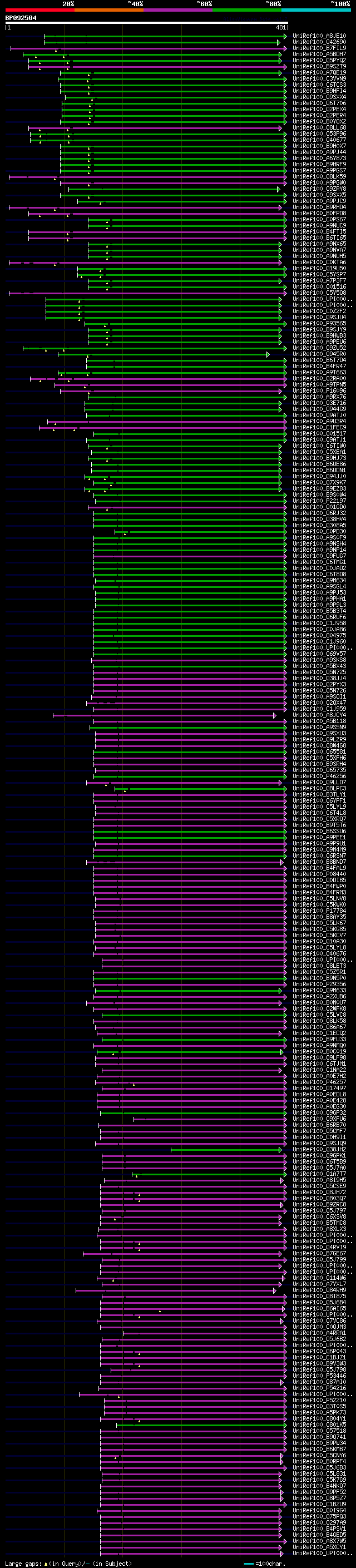Select label UniRef100_B9RHD4
The width and height of the screenshot is (356, 1568).
[319, 207]
